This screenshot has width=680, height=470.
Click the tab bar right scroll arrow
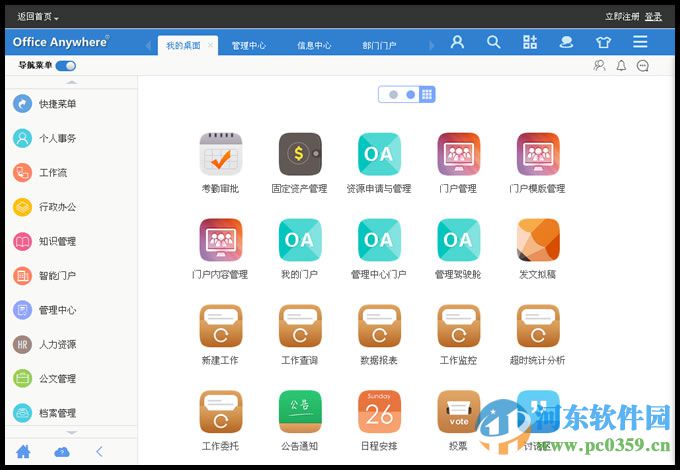[x=431, y=45]
